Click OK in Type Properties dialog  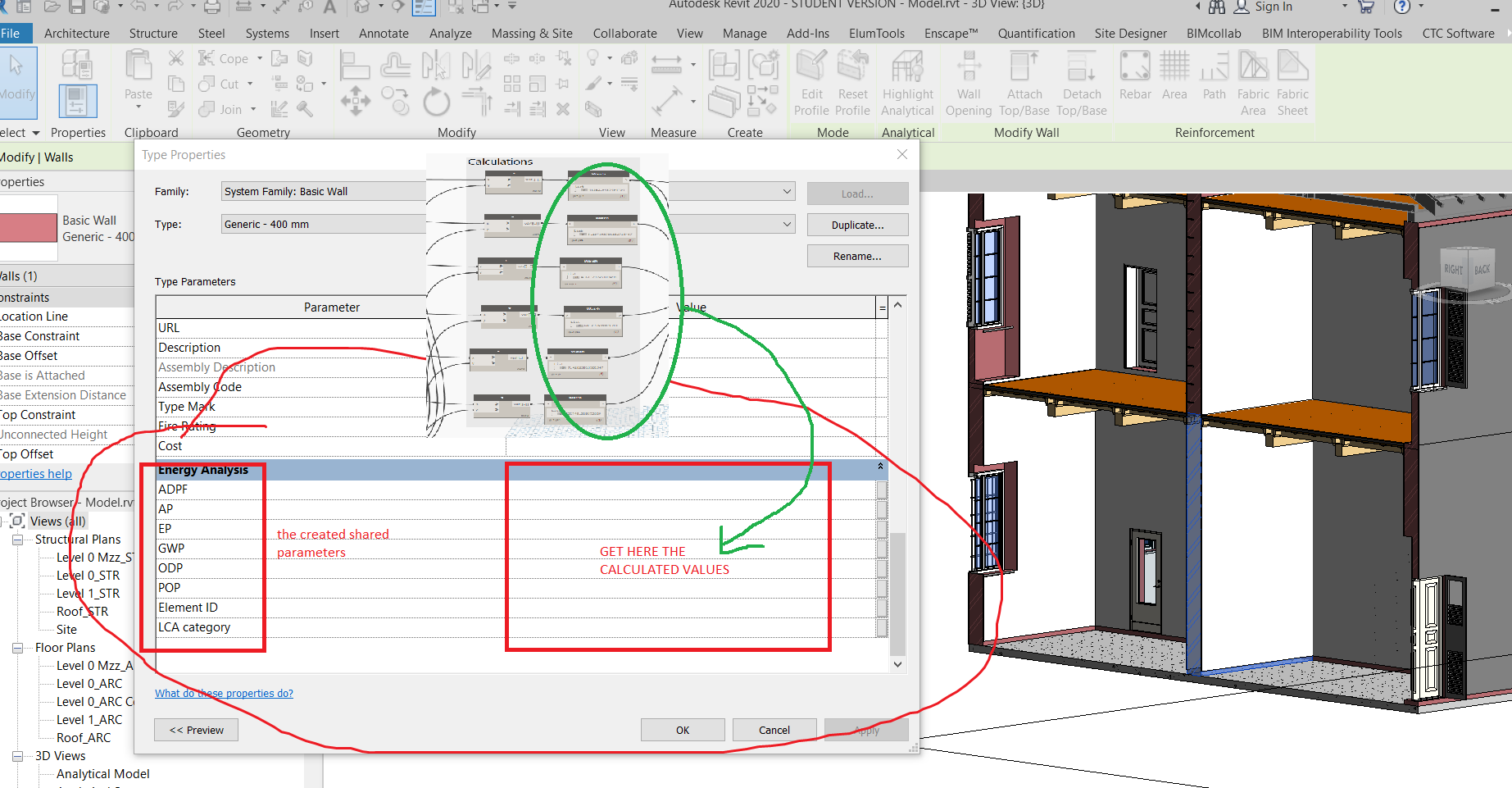tap(683, 730)
